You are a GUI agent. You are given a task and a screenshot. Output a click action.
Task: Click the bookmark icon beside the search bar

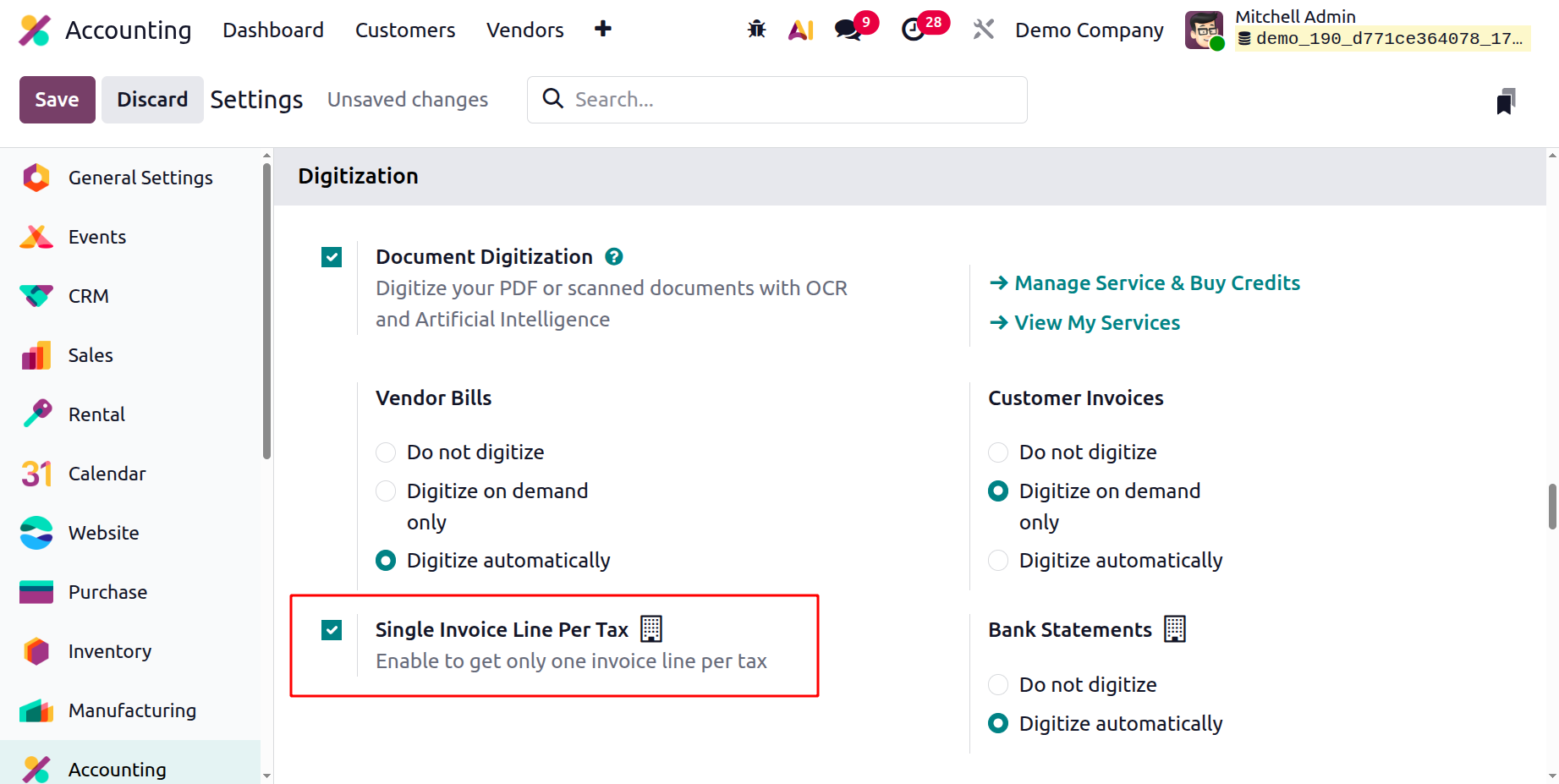1506,101
